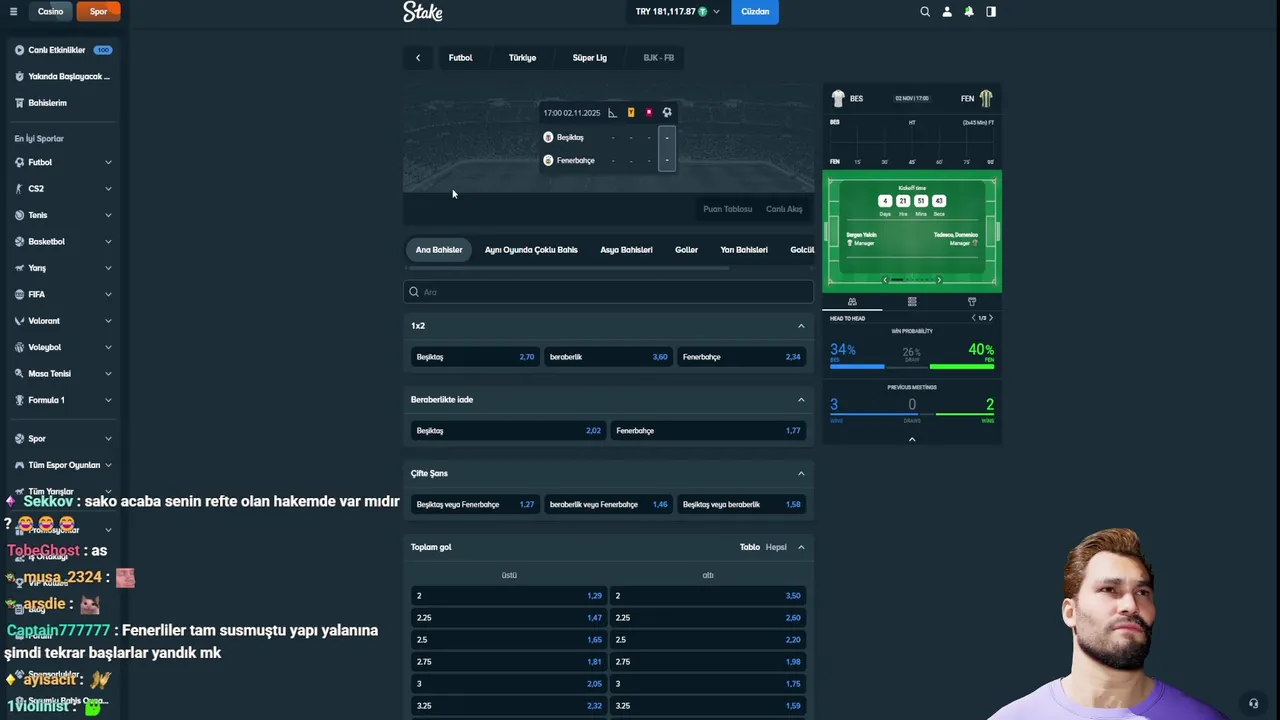Switch to Casino mode
The image size is (1280, 720).
[x=50, y=12]
